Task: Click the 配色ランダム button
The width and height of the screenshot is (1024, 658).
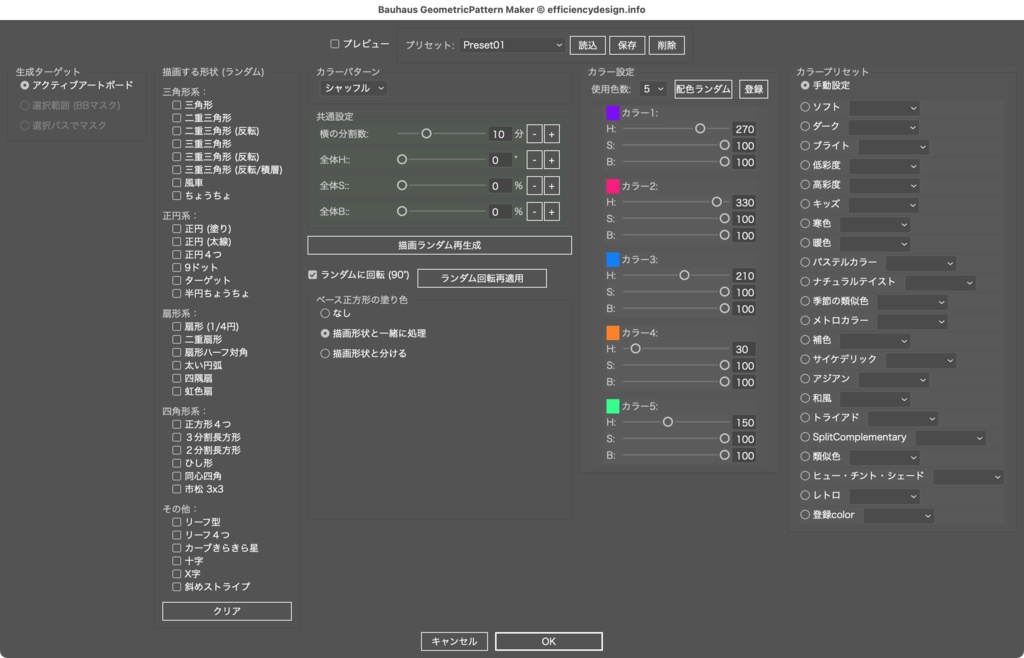Action: [x=703, y=89]
